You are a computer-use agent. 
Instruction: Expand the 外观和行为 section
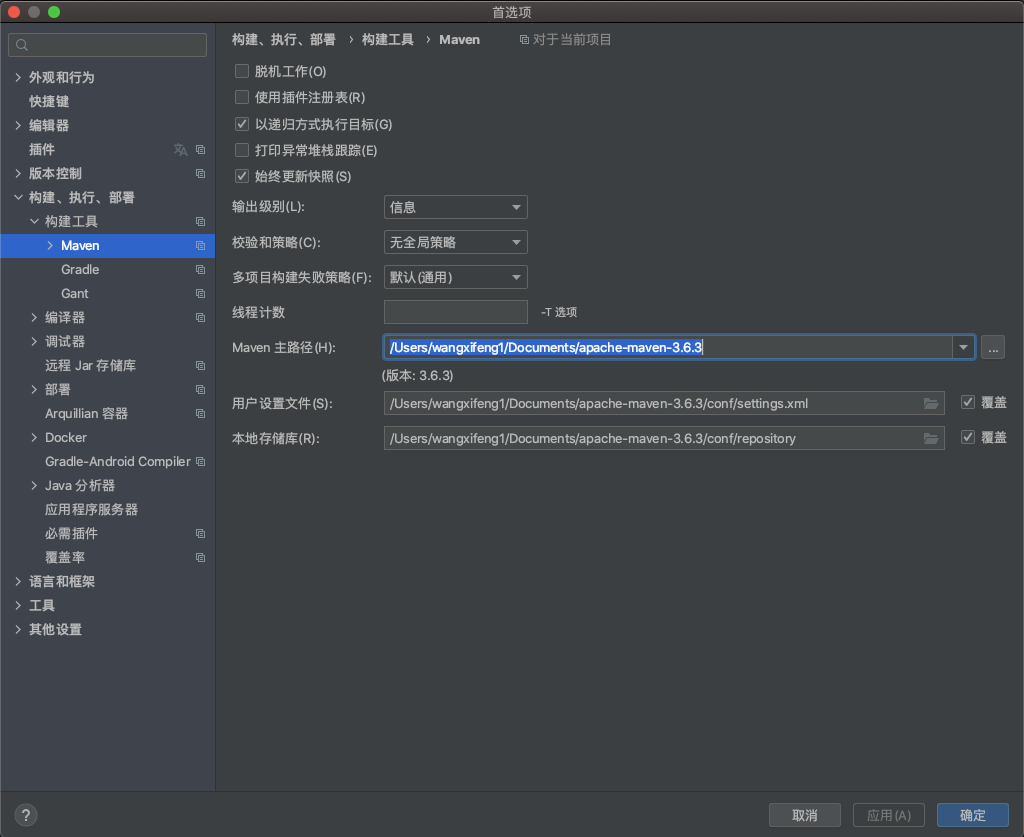click(x=18, y=77)
